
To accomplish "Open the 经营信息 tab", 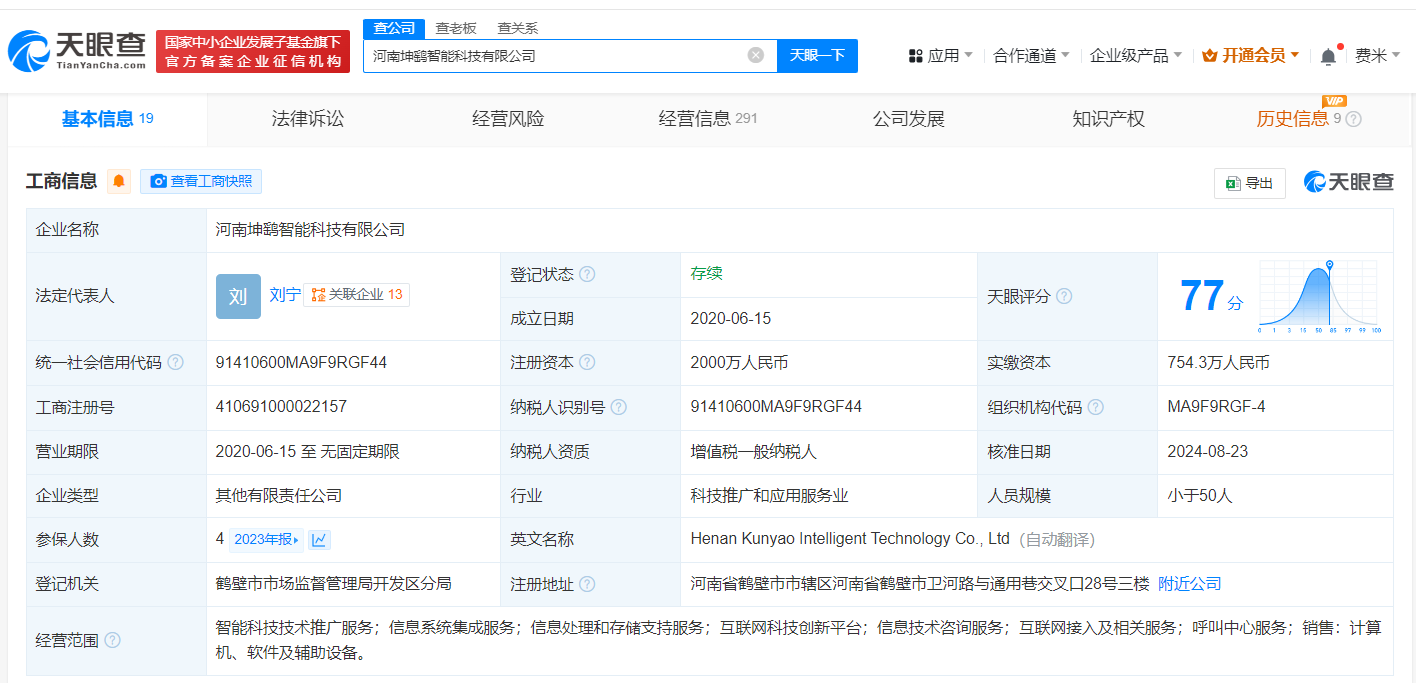I will pos(708,119).
